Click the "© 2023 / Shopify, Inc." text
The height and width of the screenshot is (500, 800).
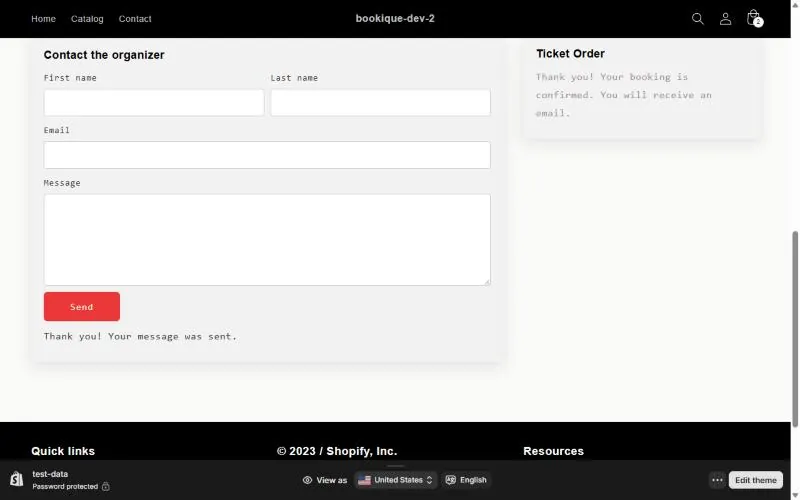coord(337,451)
